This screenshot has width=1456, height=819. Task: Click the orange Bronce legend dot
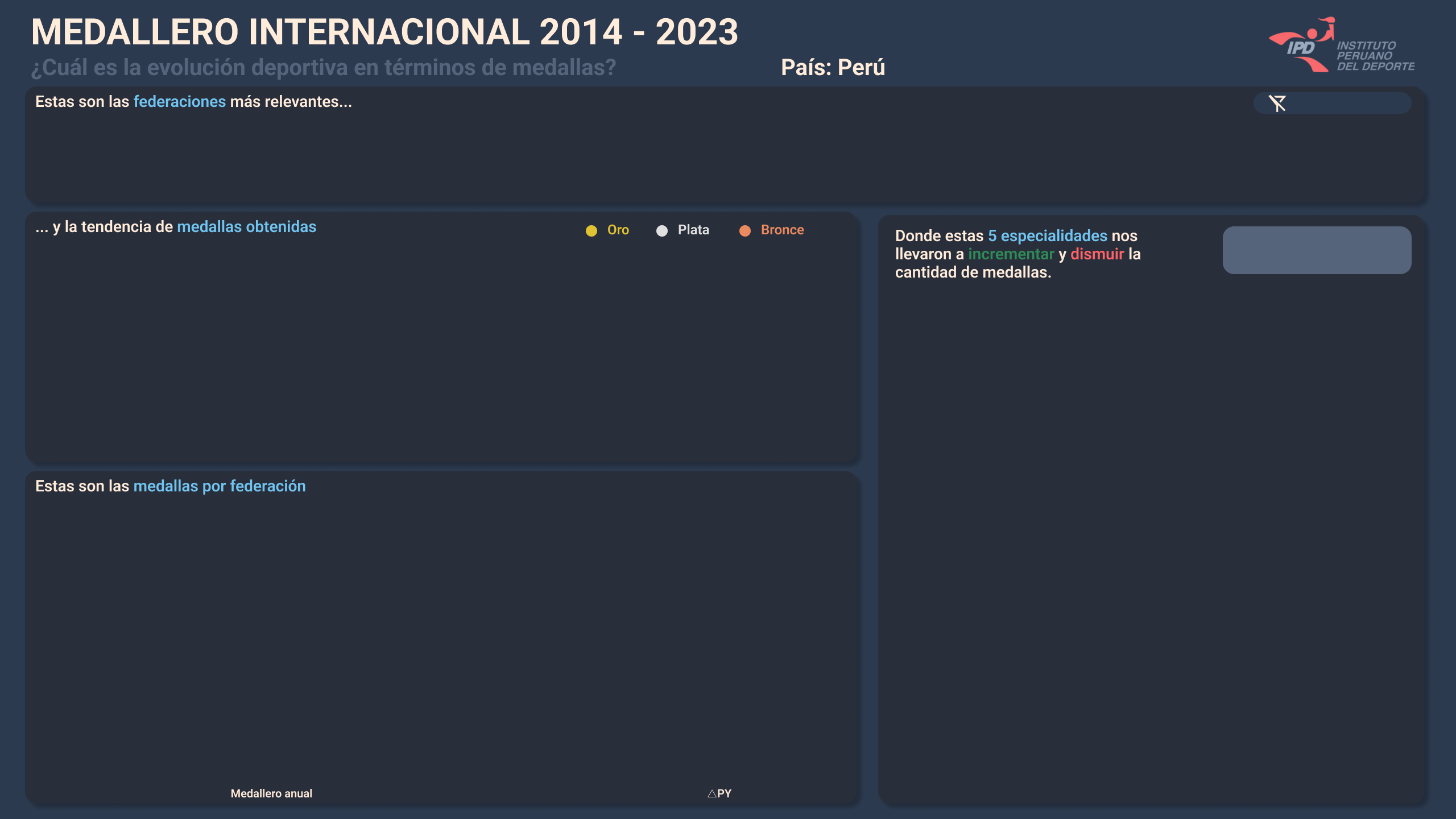(745, 230)
